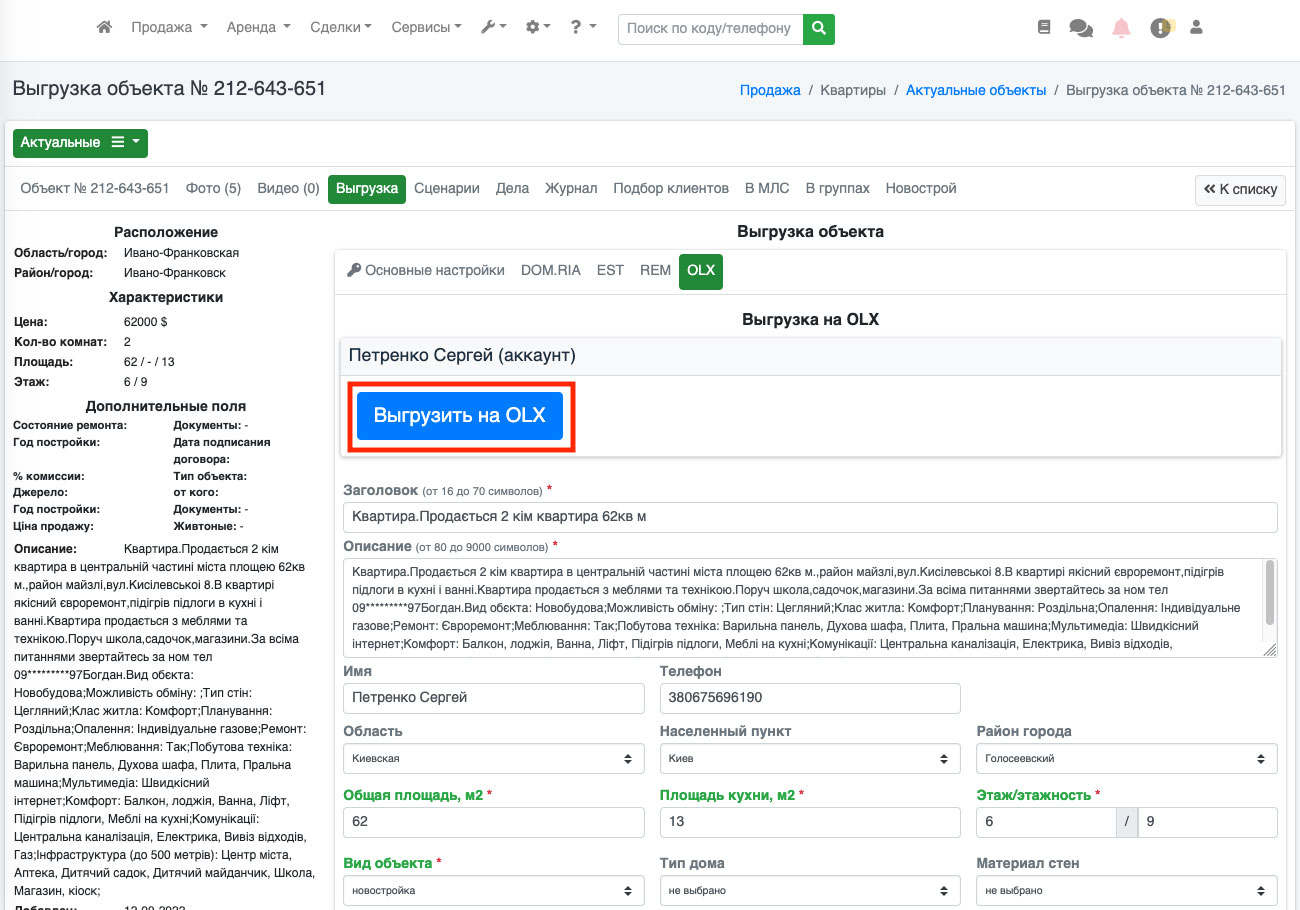Open the Район города dropdown
This screenshot has width=1300, height=910.
tap(1126, 759)
